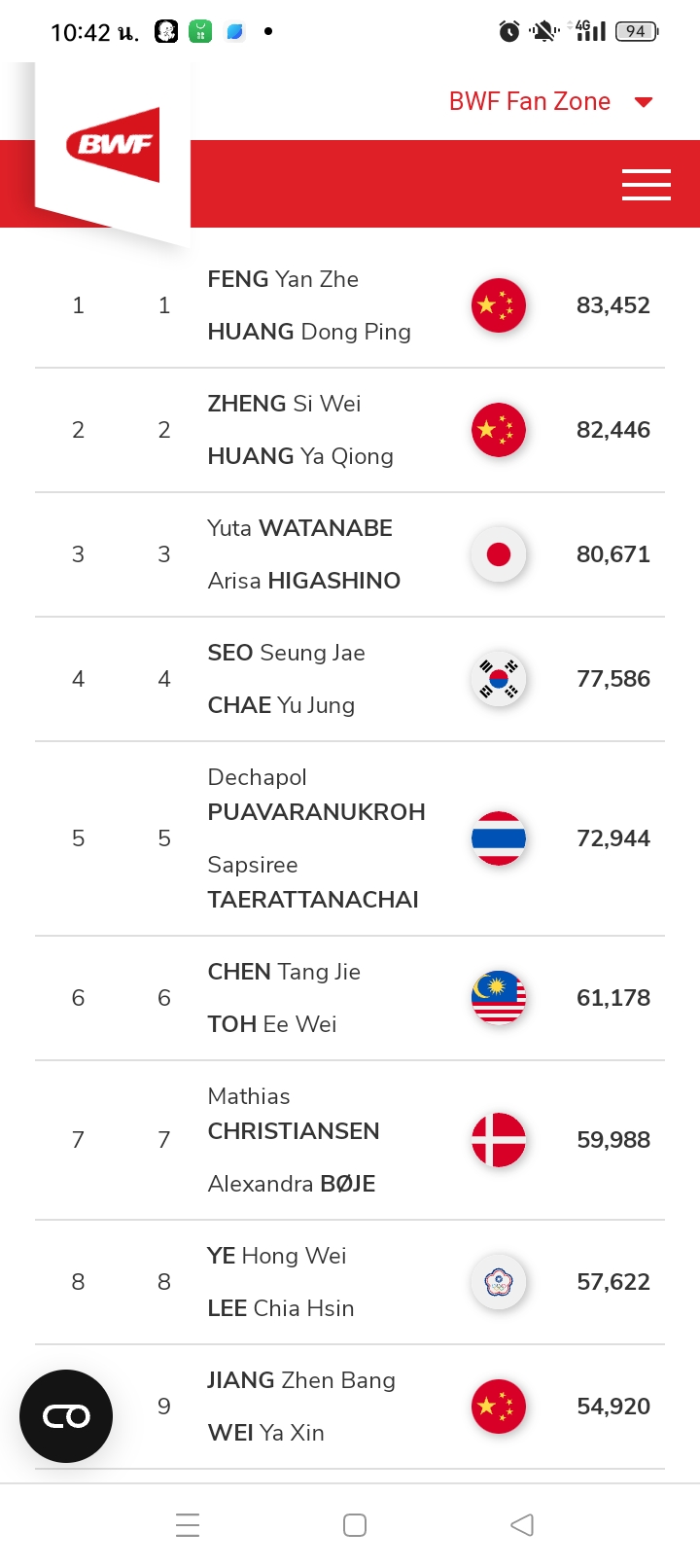Image resolution: width=700 pixels, height=1568 pixels.
Task: Click Denmark flag icon
Action: (x=499, y=1140)
